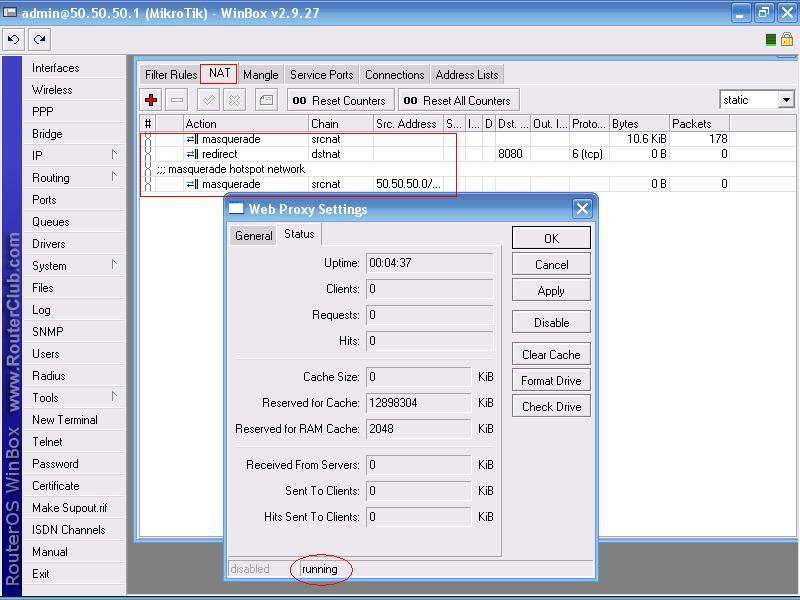Enable rule with the checkmark icon
This screenshot has height=600, width=800.
coord(208,100)
